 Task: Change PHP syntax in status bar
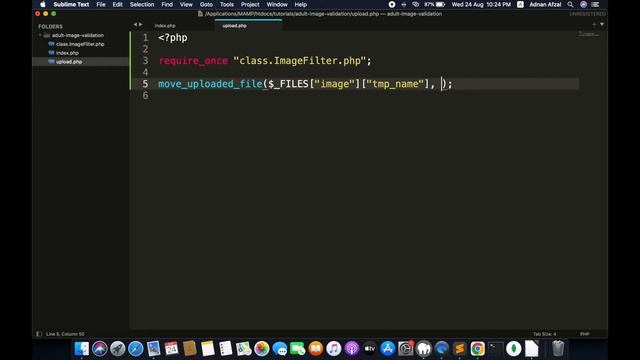[584, 334]
